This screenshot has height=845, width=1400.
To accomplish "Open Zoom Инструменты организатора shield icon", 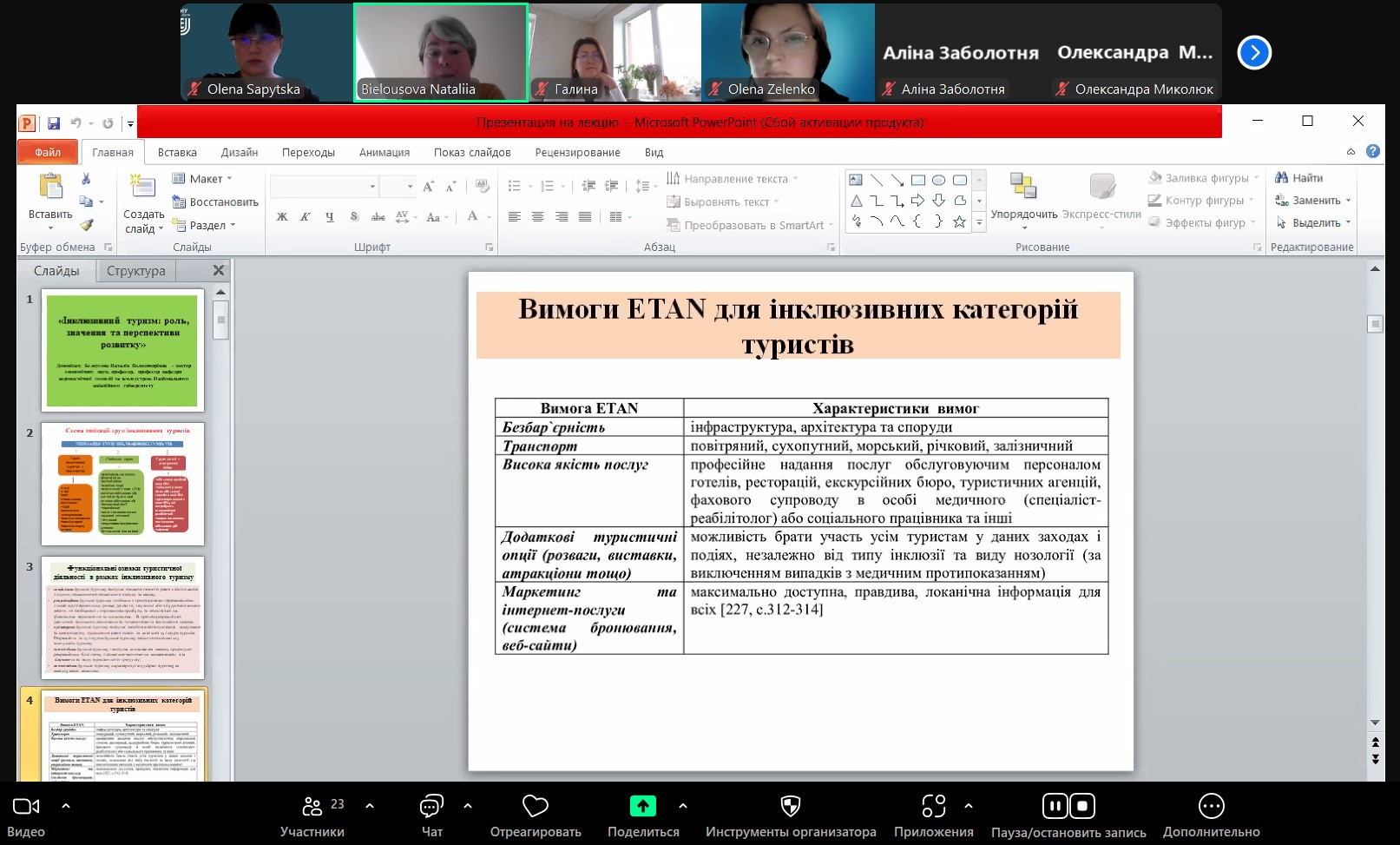I will [x=791, y=807].
